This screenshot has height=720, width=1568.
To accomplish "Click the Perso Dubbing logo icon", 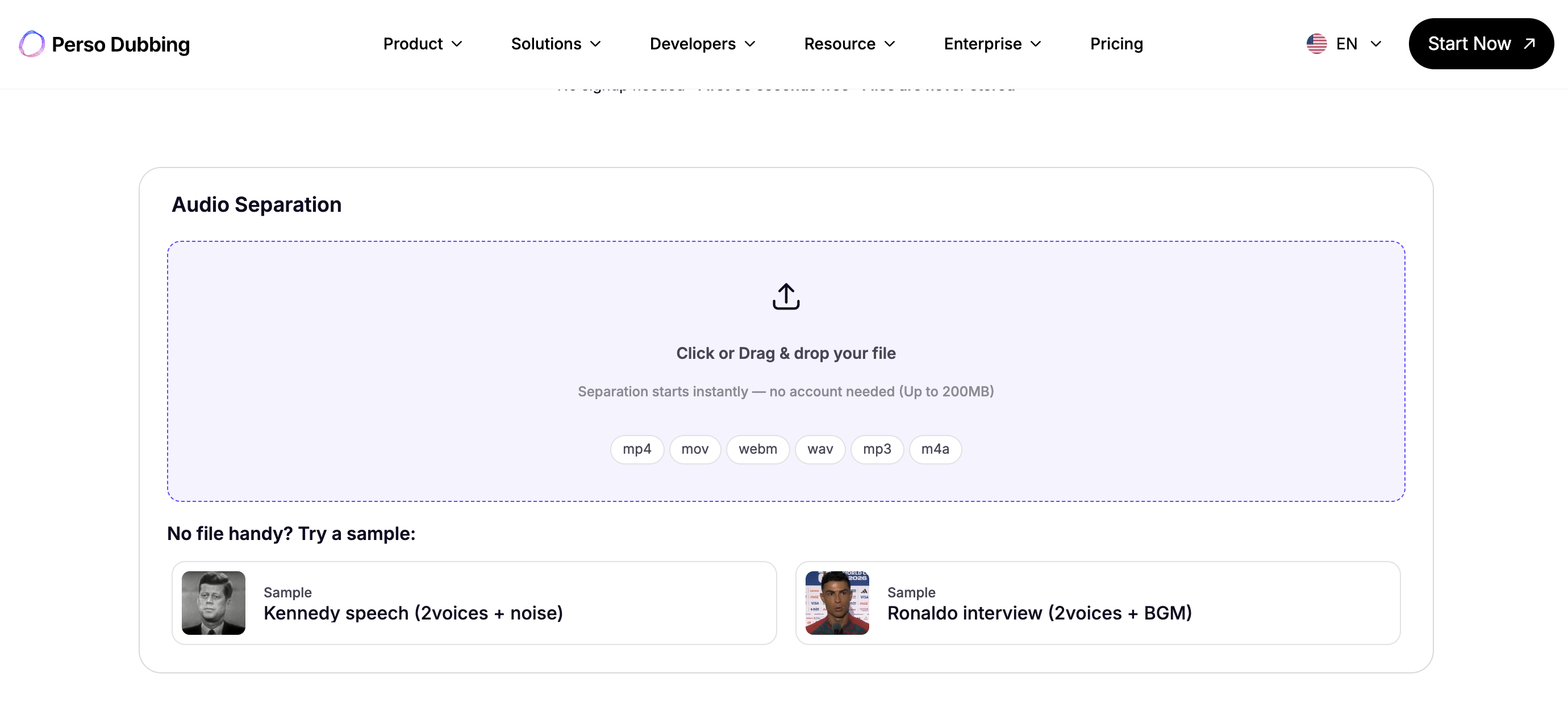I will pos(32,44).
